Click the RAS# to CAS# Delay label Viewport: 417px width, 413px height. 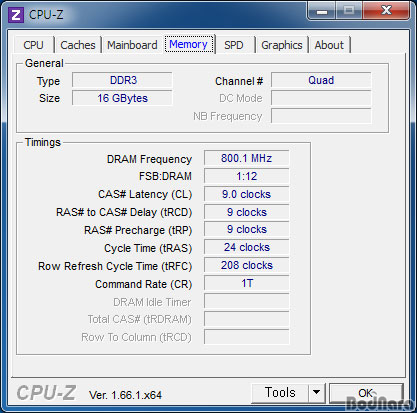coord(124,212)
